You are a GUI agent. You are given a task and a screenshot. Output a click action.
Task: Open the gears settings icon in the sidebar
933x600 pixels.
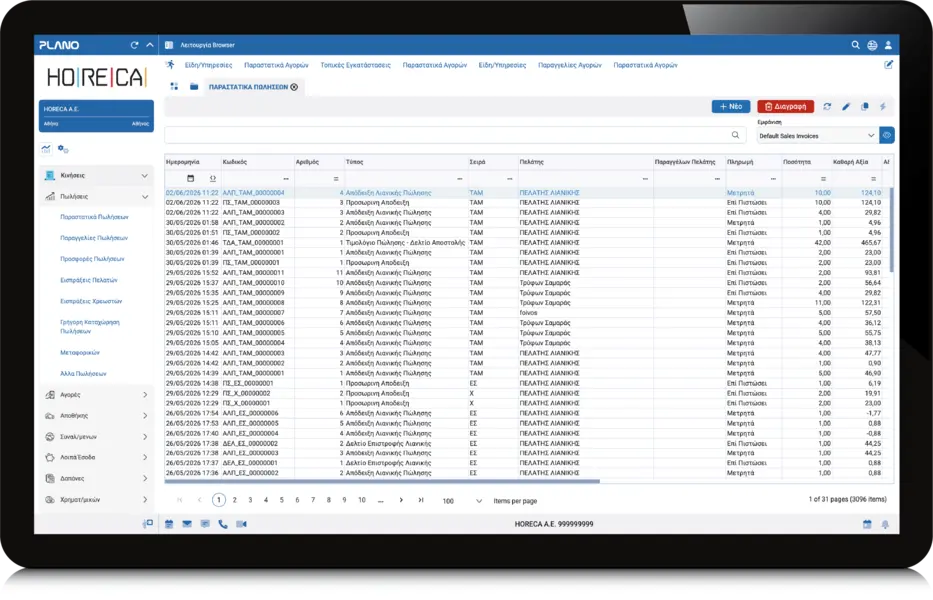[63, 149]
